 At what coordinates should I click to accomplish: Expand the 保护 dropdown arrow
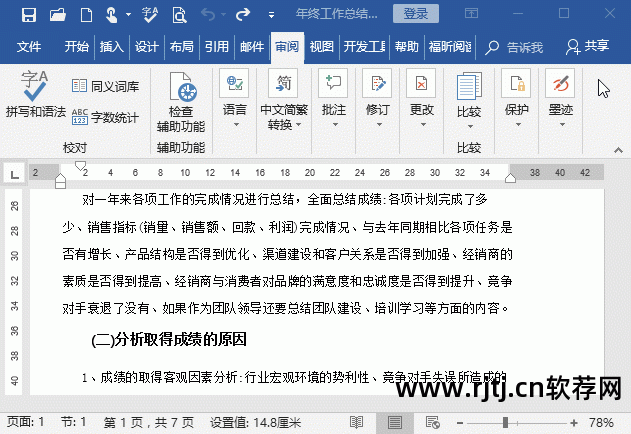(x=518, y=125)
